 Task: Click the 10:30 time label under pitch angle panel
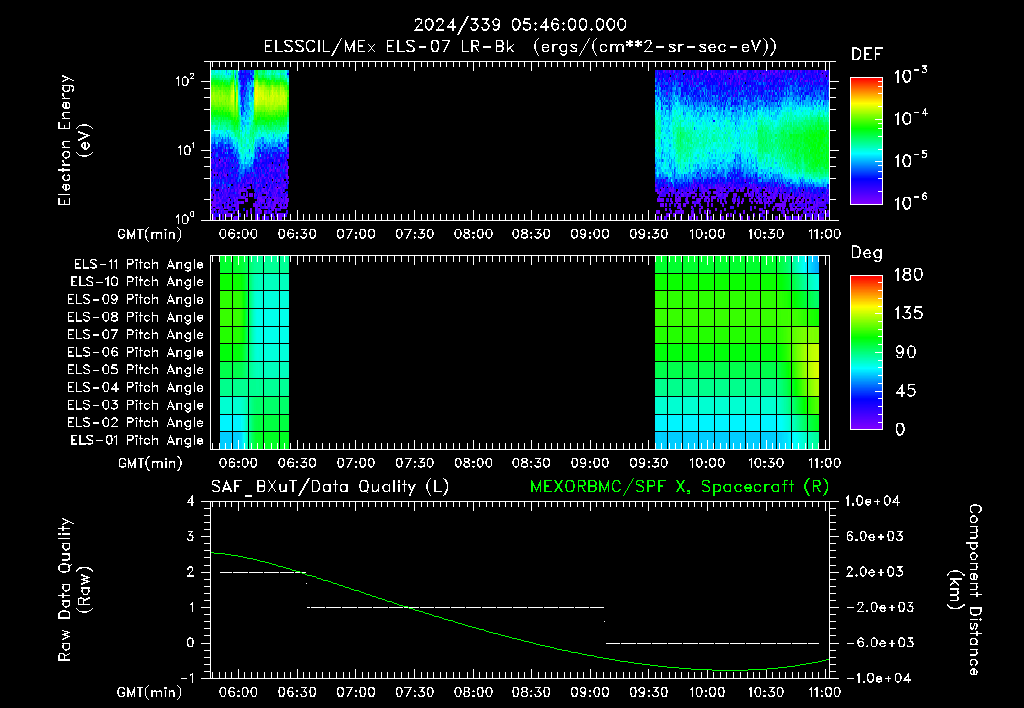click(x=765, y=463)
